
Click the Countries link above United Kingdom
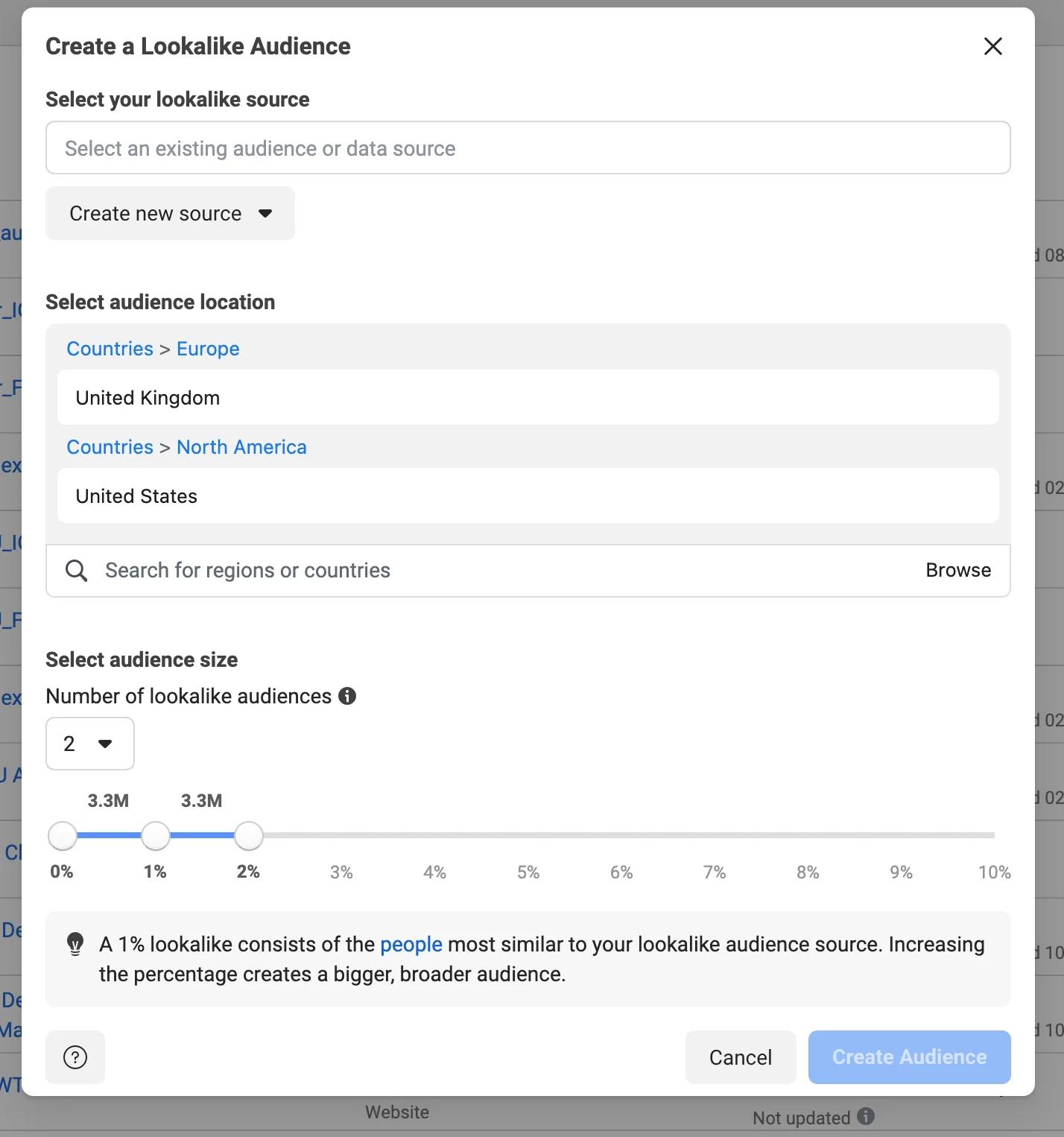110,349
